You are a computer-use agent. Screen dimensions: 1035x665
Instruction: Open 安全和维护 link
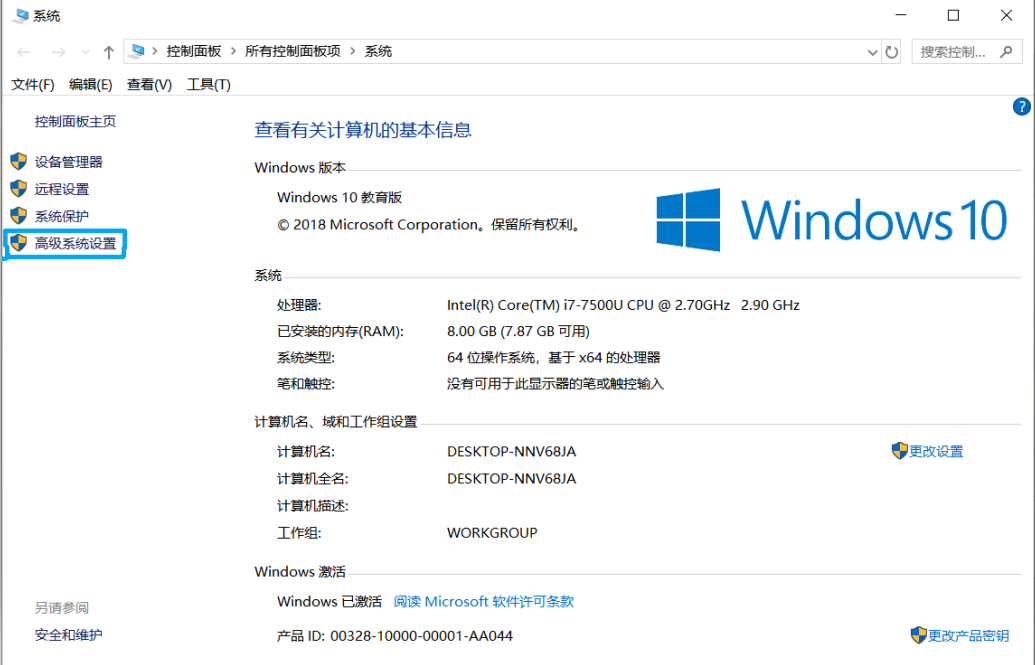pyautogui.click(x=69, y=635)
